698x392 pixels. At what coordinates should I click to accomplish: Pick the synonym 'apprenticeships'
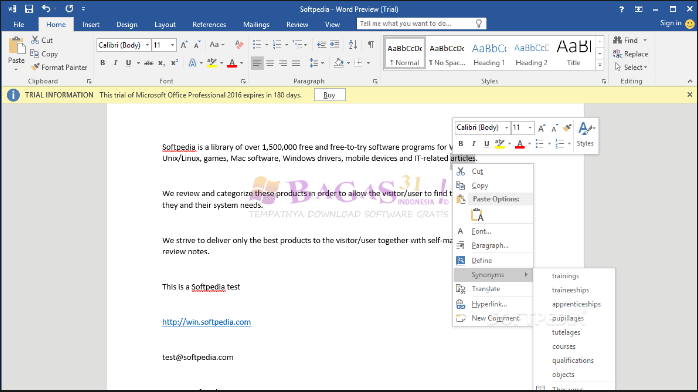(576, 304)
